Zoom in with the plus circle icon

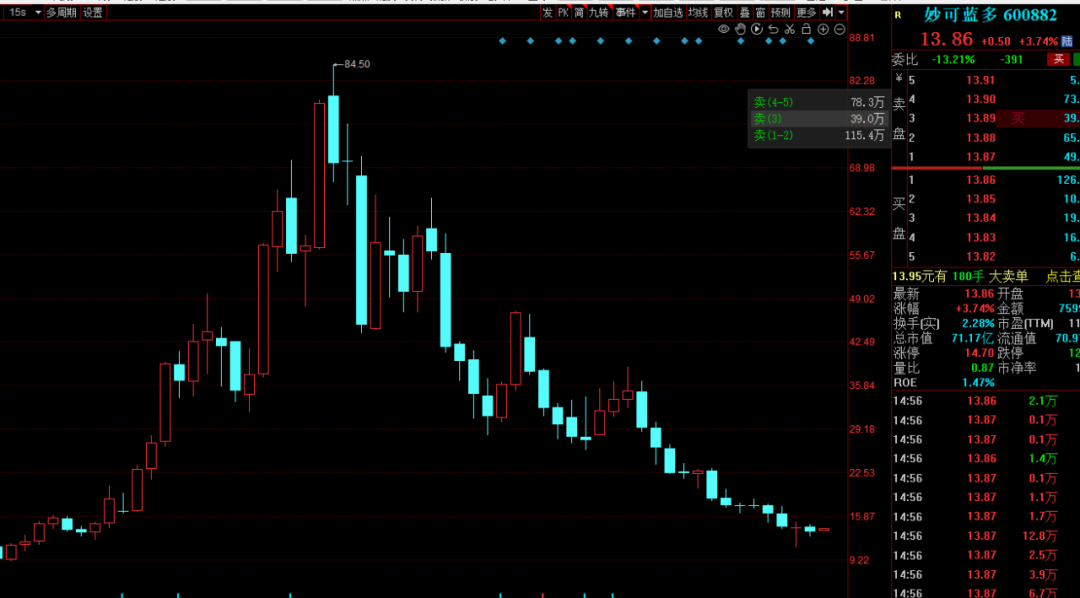pyautogui.click(x=823, y=30)
